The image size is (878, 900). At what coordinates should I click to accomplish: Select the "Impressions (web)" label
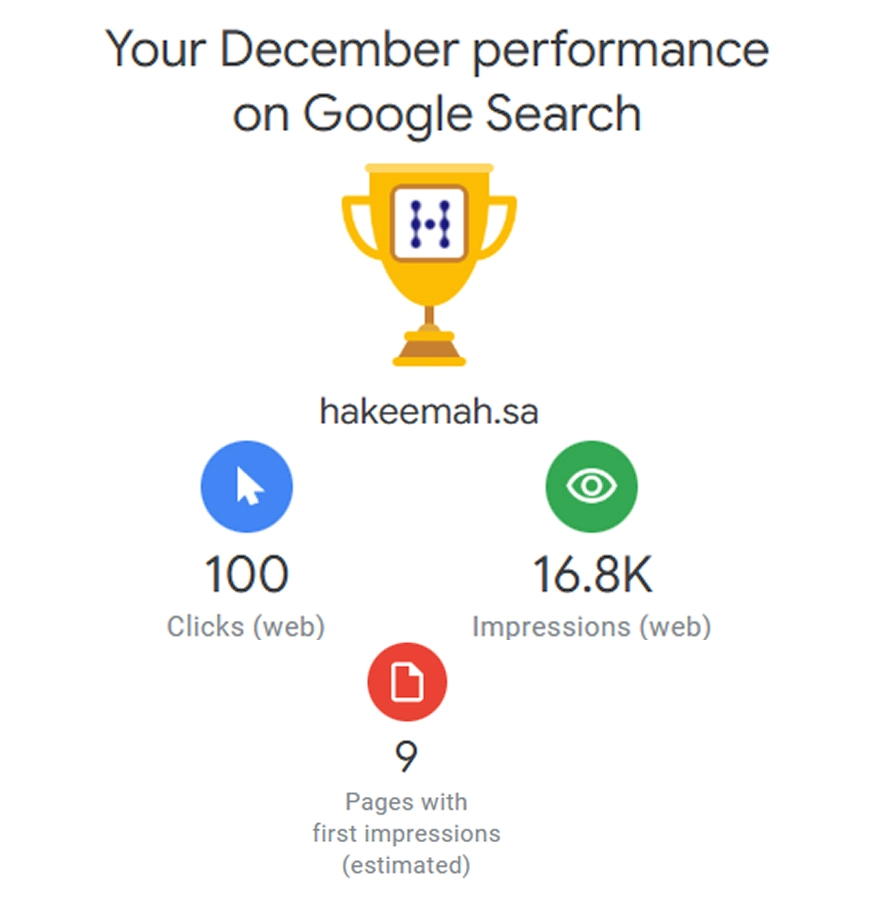pos(592,627)
